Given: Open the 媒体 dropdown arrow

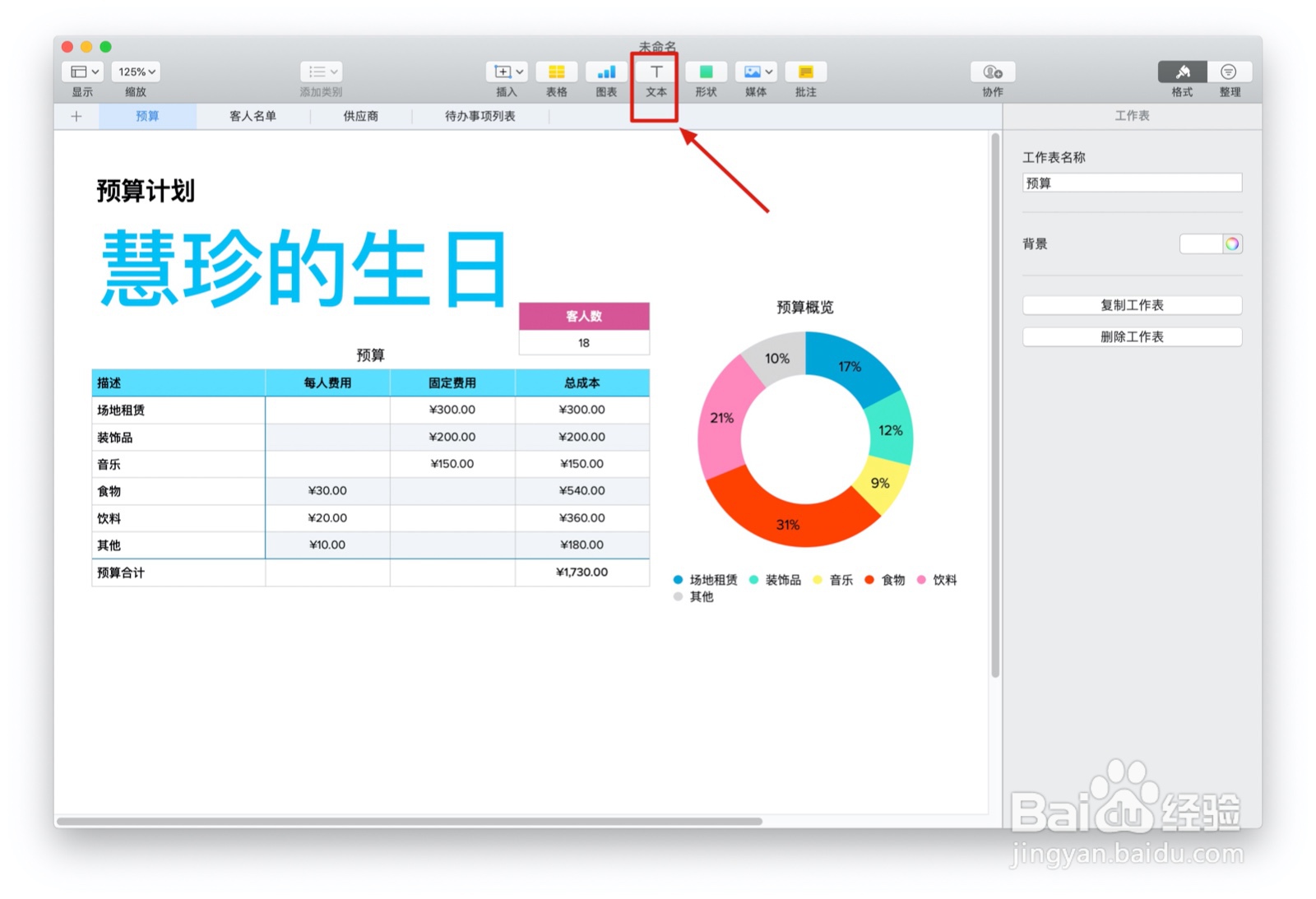Looking at the screenshot, I should (768, 72).
